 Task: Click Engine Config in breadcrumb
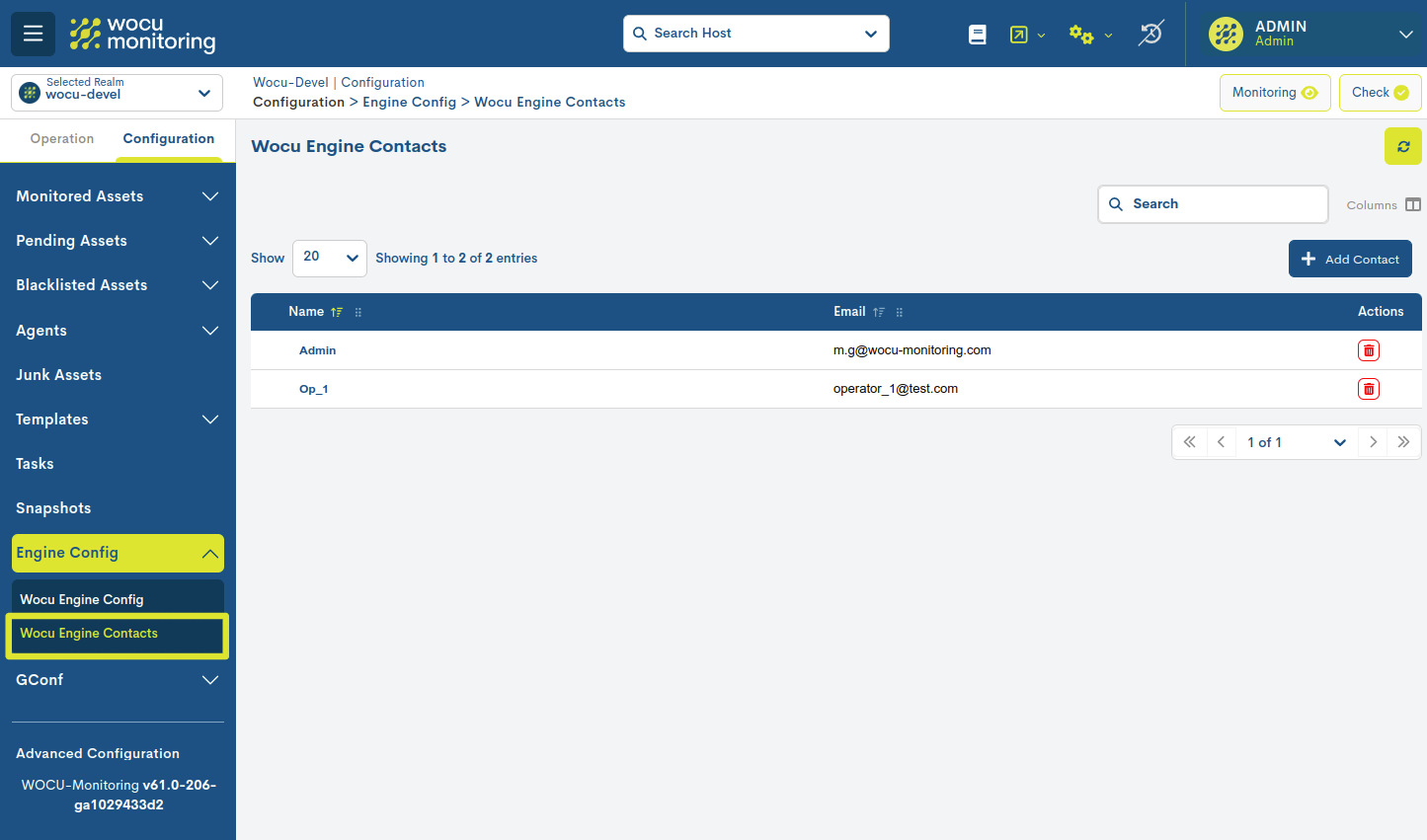pyautogui.click(x=410, y=103)
